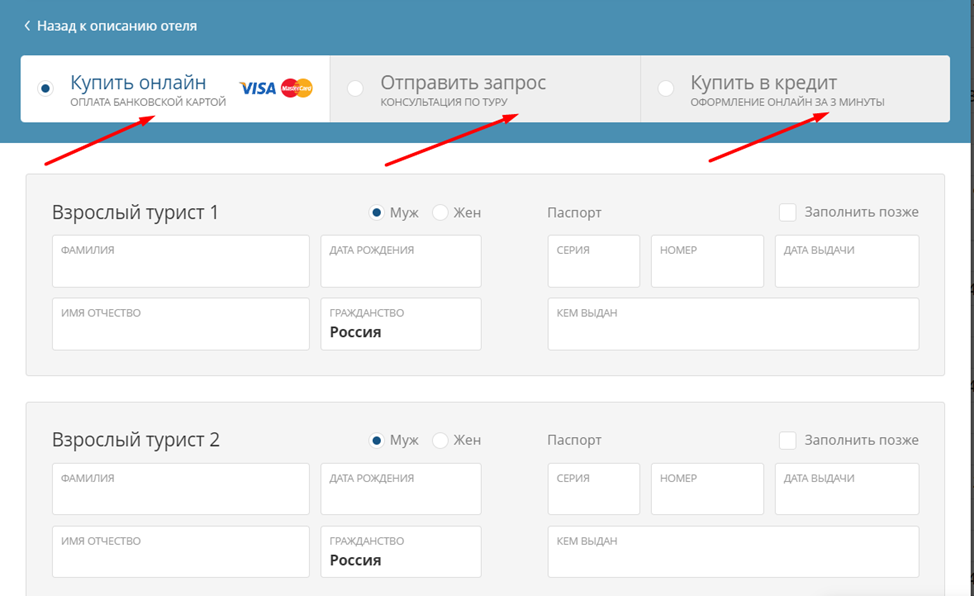Open Дата рождения picker for tourist 1

pos(400,262)
